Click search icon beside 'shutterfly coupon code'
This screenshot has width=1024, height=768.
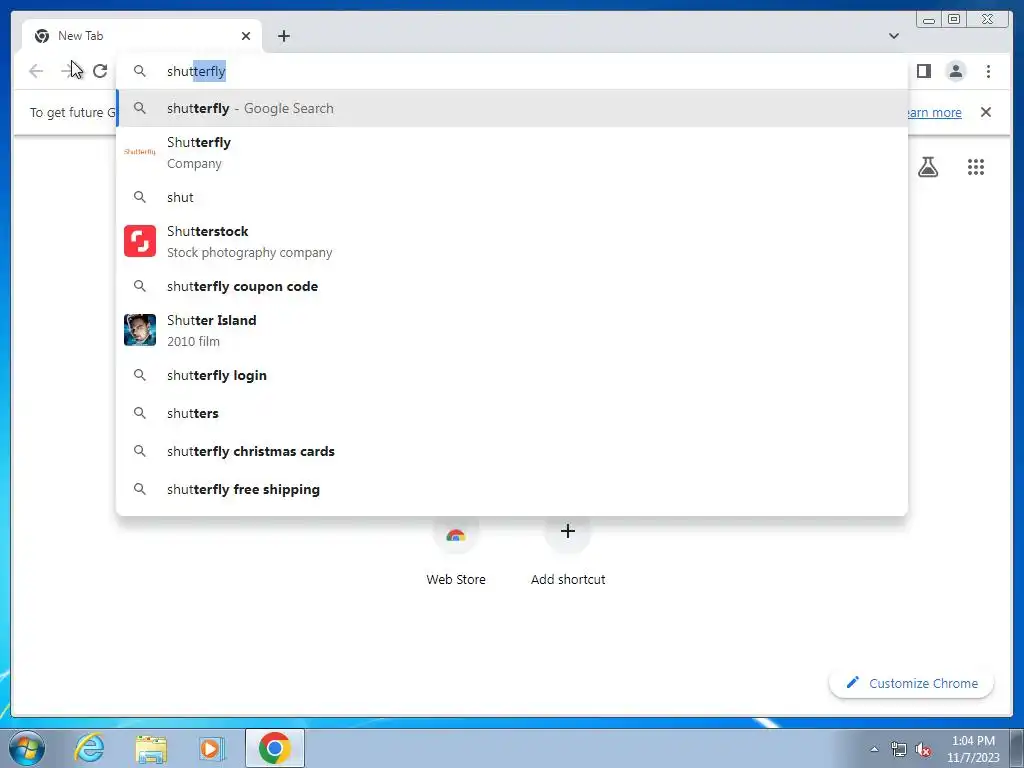pyautogui.click(x=140, y=285)
